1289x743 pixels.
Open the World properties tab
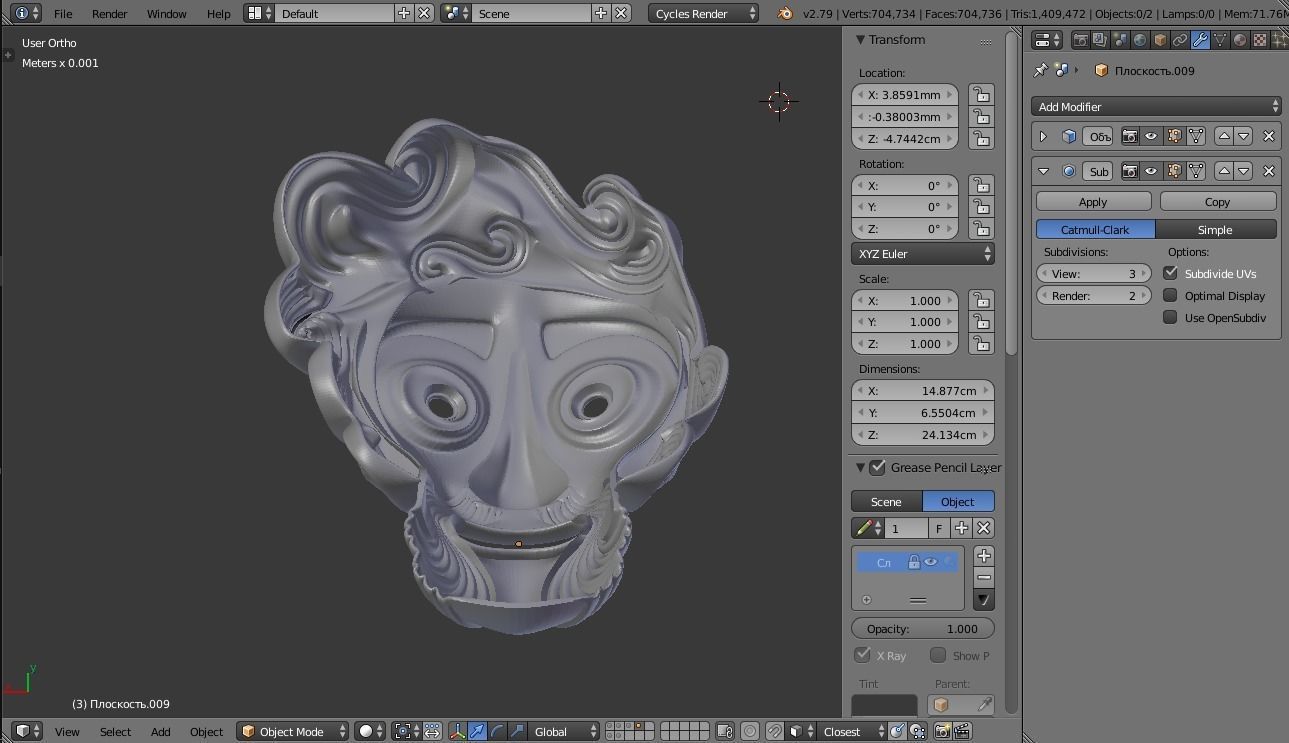coord(1140,40)
